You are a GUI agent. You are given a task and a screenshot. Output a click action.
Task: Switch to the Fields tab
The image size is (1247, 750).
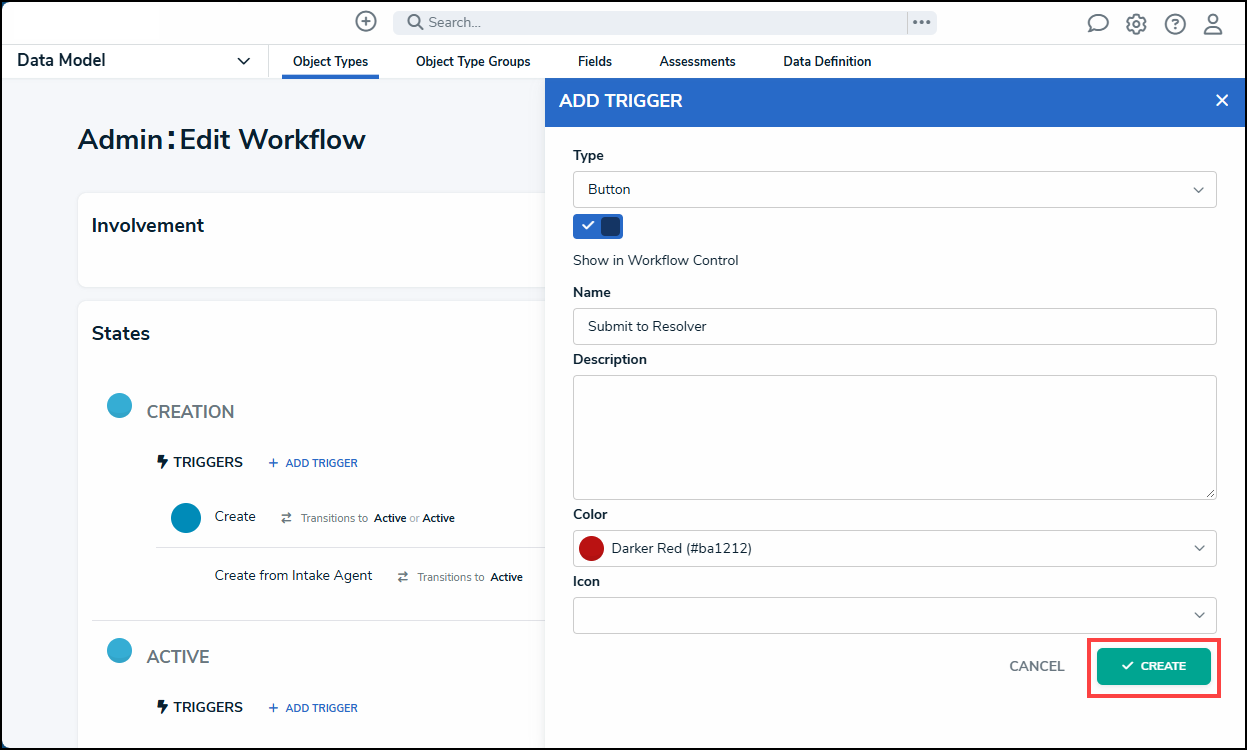click(595, 61)
